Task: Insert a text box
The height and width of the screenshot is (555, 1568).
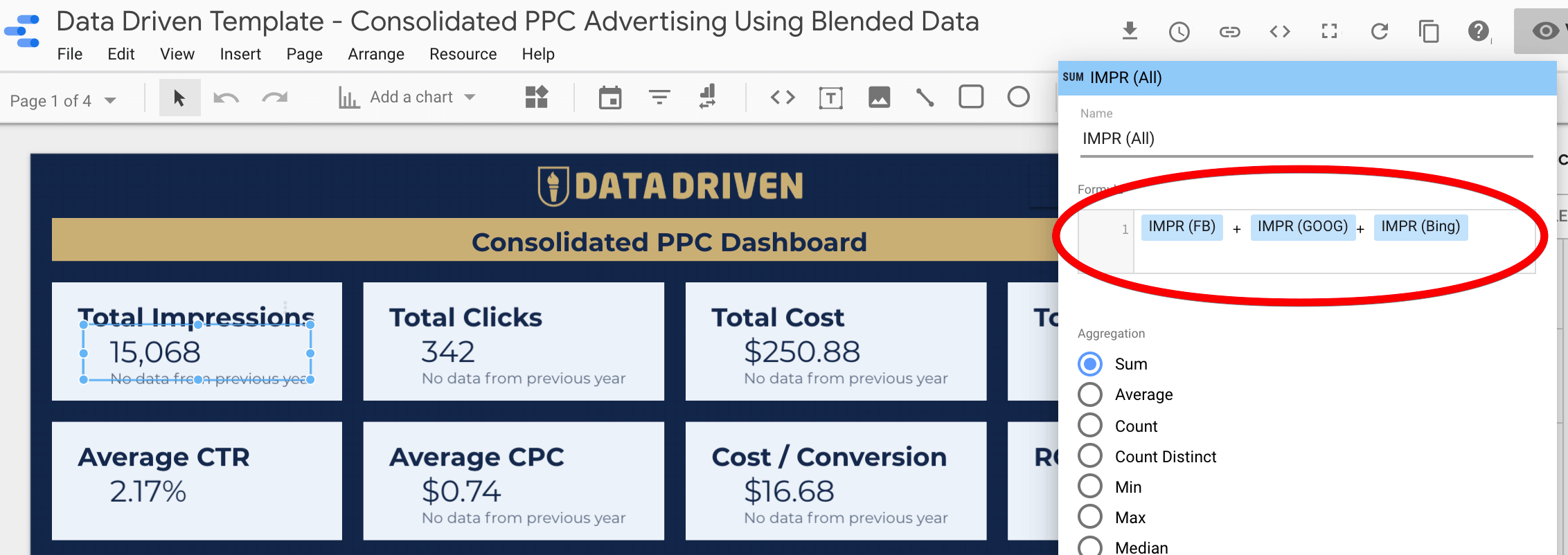Action: point(830,98)
